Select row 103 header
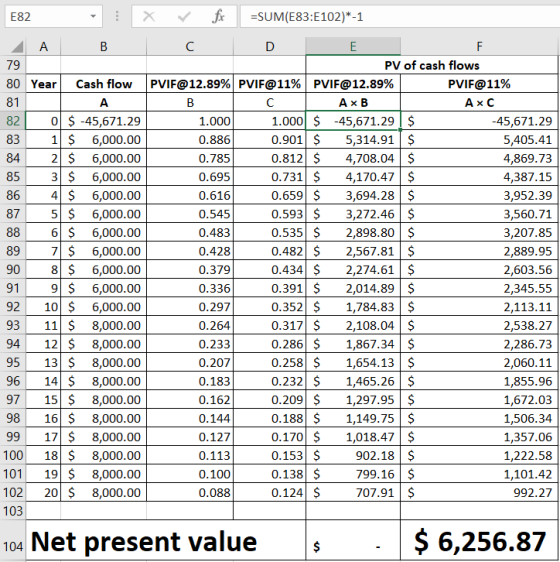The image size is (560, 562). pyautogui.click(x=13, y=511)
